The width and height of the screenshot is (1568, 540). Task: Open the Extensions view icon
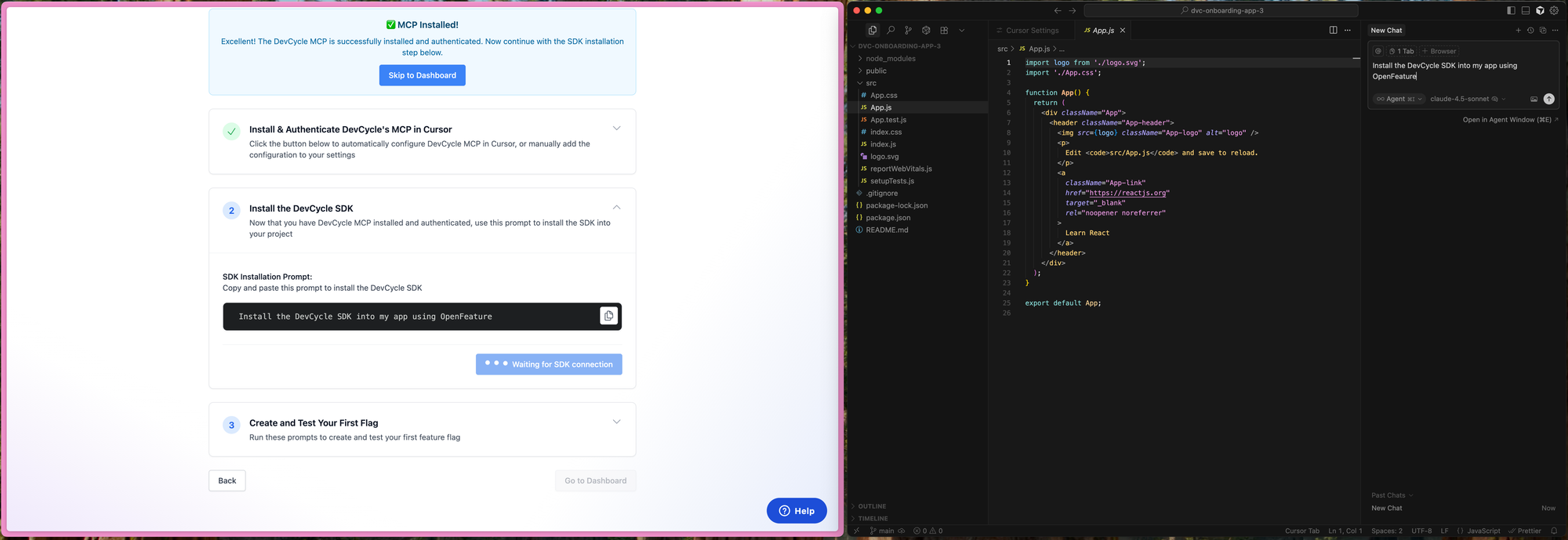[x=944, y=31]
